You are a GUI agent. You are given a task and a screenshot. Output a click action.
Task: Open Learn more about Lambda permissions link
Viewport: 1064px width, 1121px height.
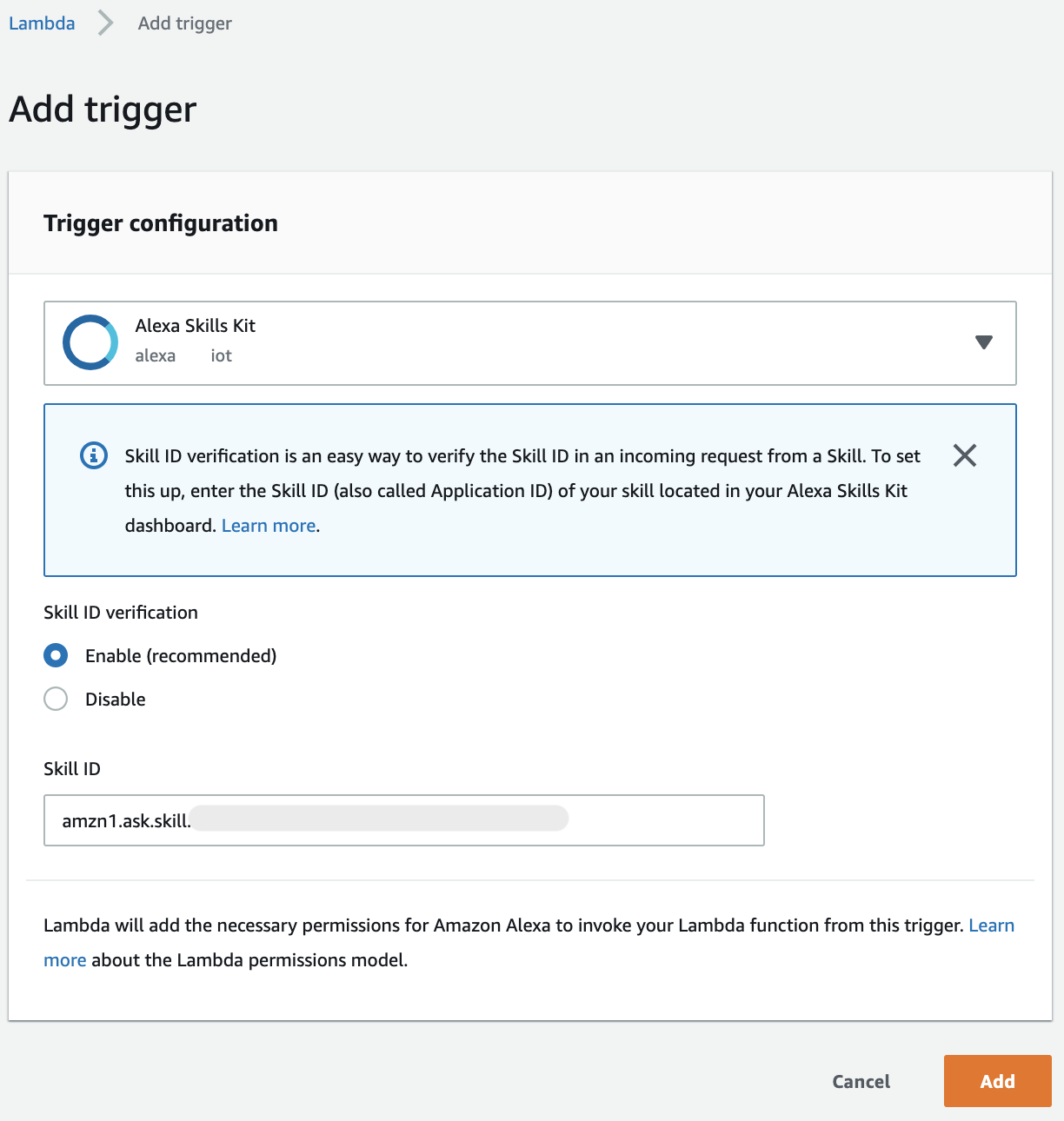coord(992,925)
